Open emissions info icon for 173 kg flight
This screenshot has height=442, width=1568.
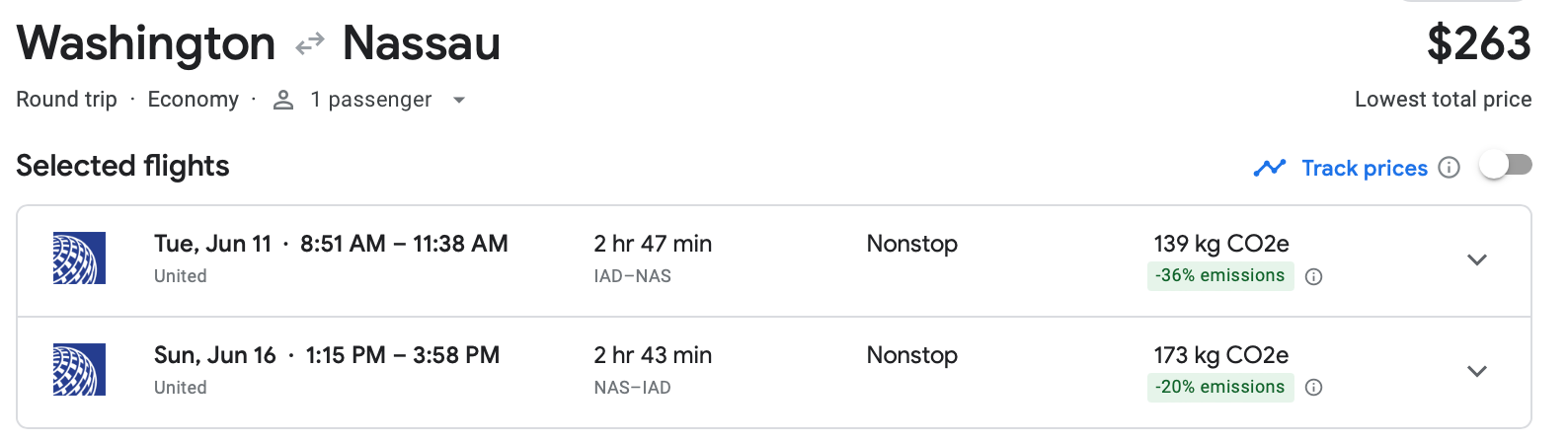tap(1313, 388)
